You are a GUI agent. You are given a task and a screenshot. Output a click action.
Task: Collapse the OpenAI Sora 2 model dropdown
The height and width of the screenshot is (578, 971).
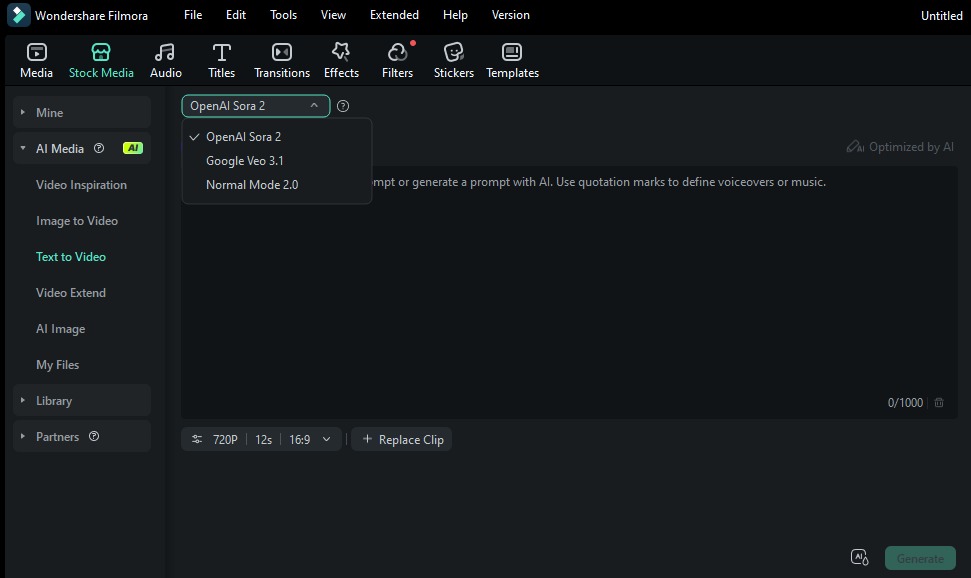[x=314, y=105]
